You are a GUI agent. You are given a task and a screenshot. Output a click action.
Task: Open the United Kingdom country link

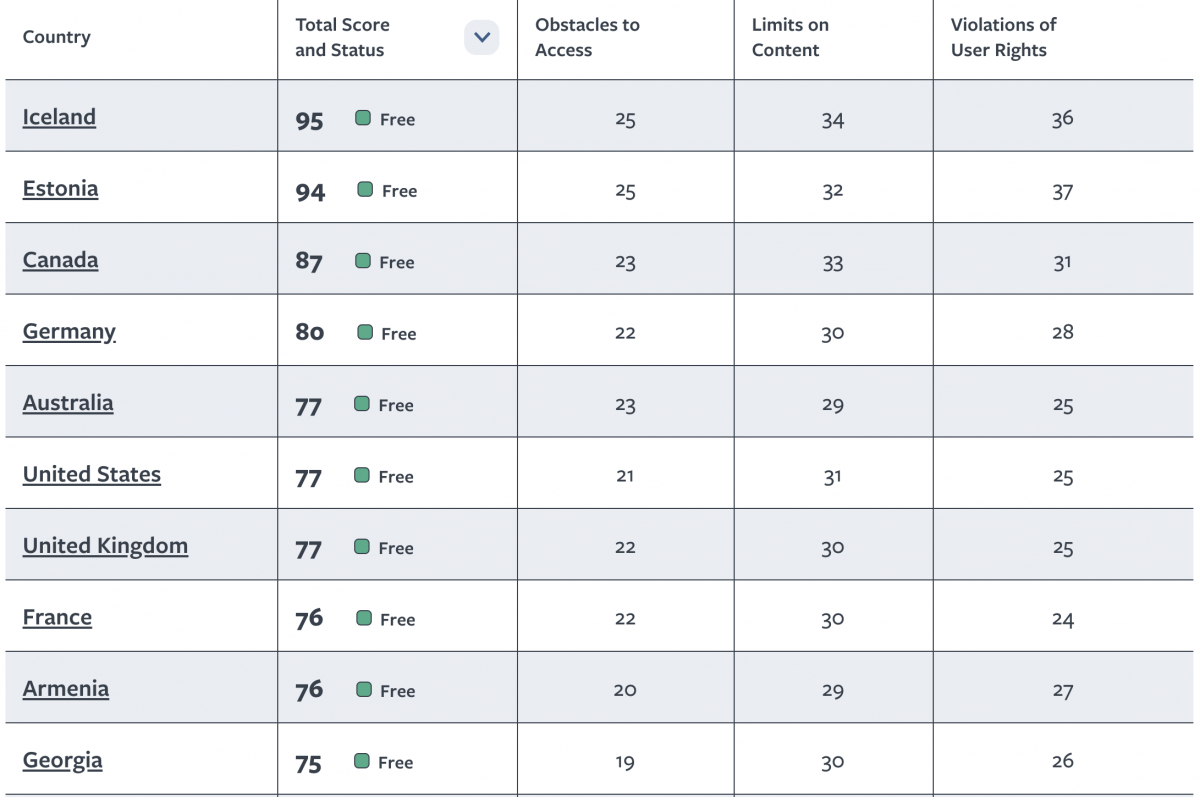(x=105, y=546)
